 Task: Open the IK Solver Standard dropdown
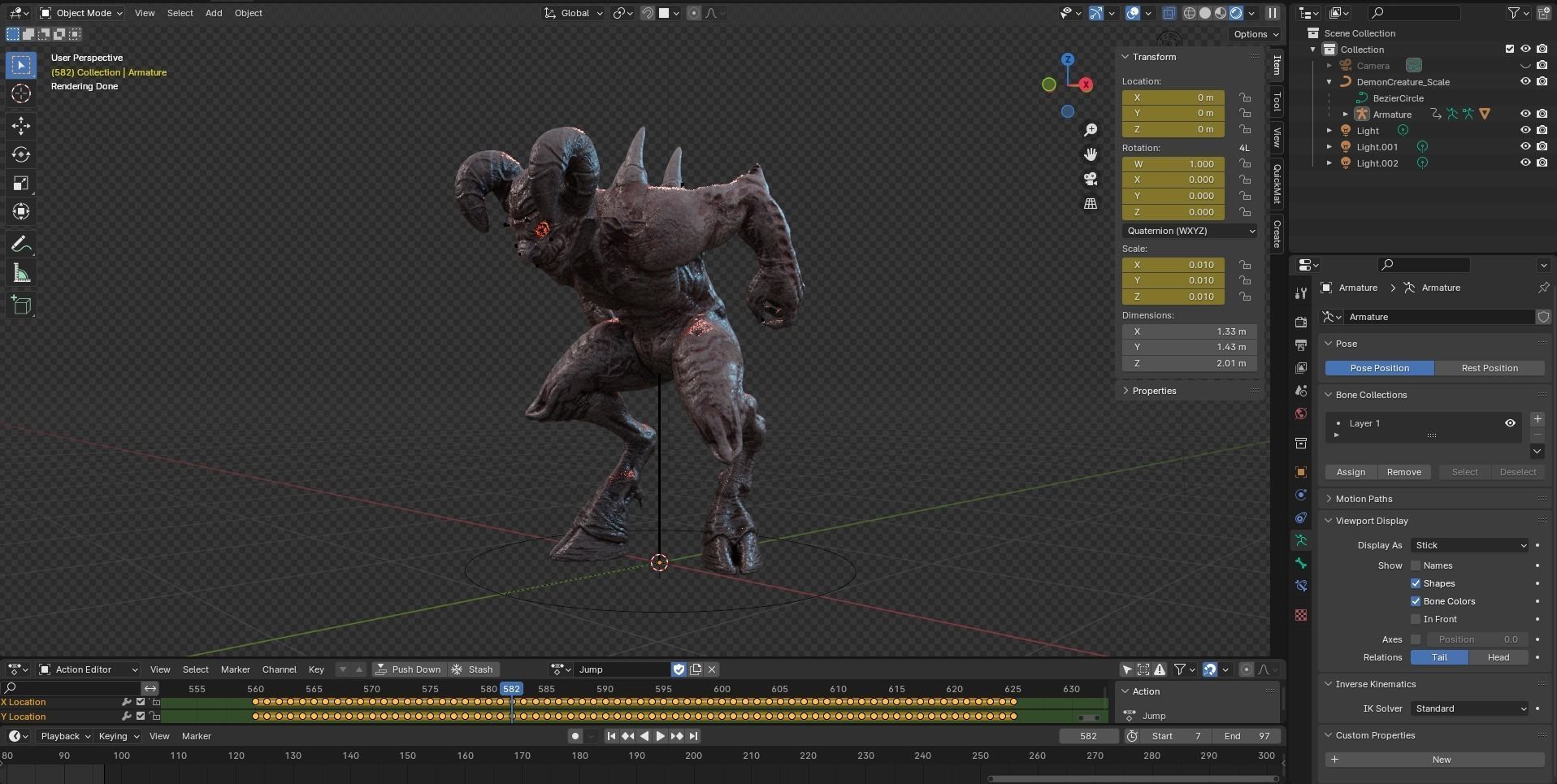(1470, 708)
